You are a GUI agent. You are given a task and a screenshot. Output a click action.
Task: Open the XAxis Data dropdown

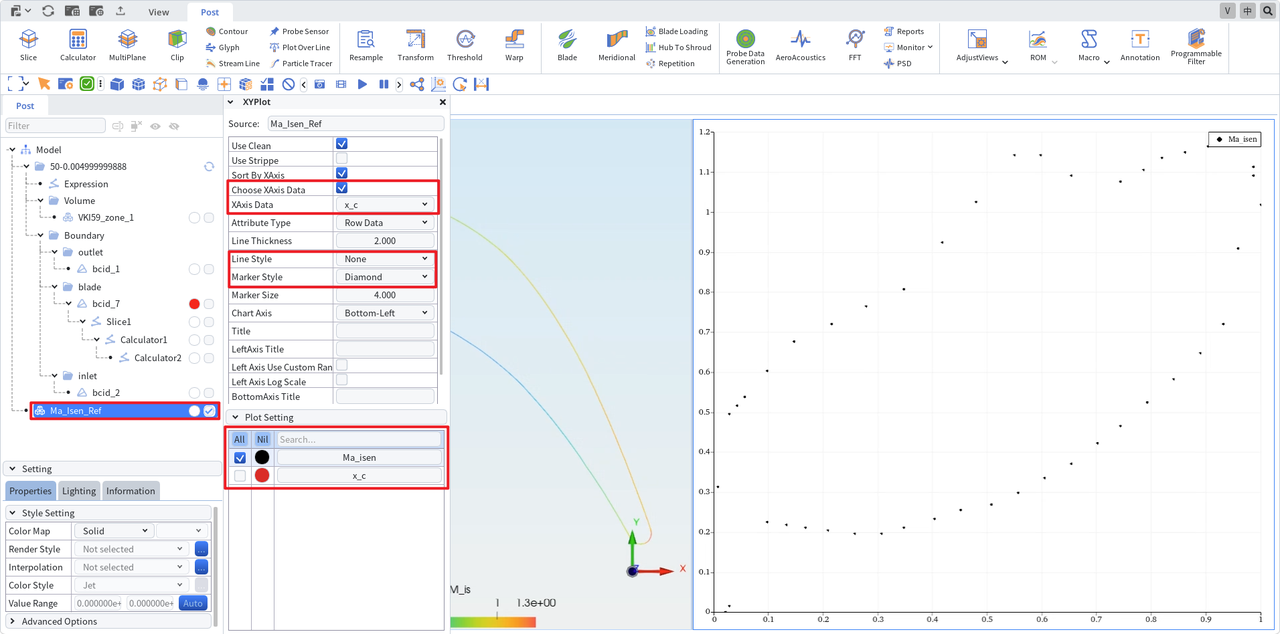point(385,204)
